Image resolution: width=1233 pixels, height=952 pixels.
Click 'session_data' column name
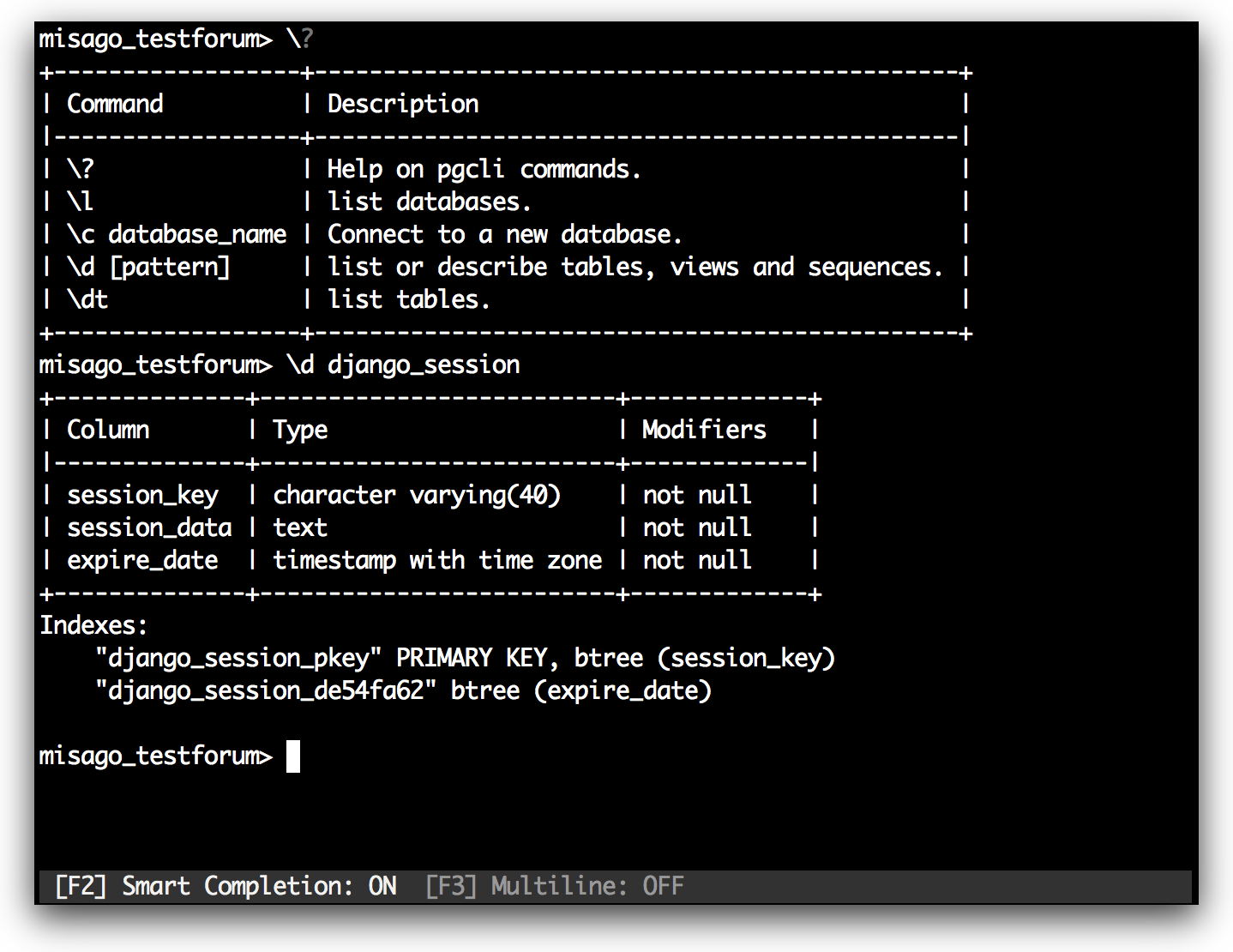(x=149, y=527)
